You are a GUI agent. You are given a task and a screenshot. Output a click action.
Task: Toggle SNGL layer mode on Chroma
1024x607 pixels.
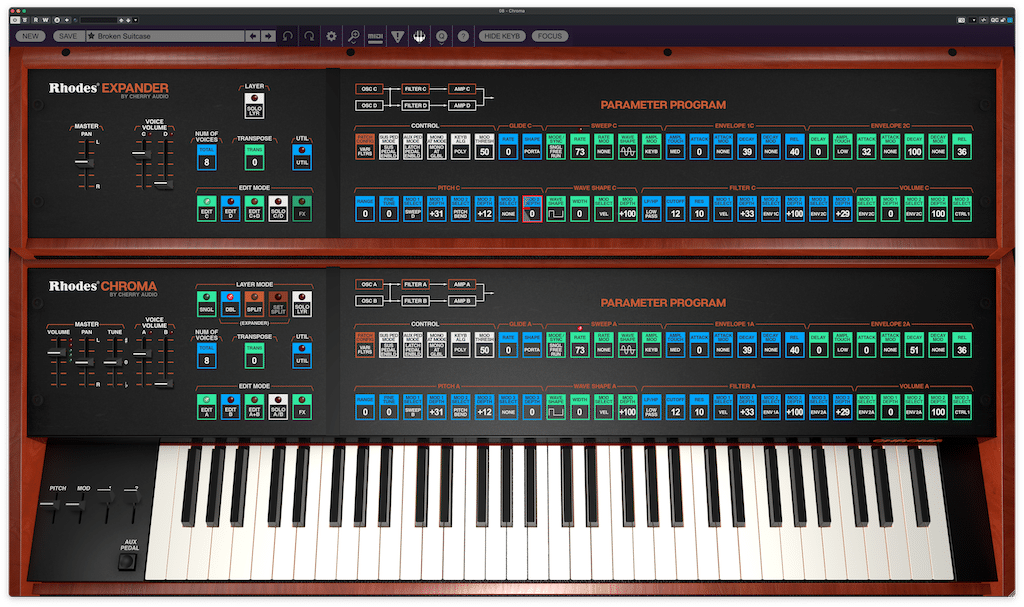click(206, 304)
